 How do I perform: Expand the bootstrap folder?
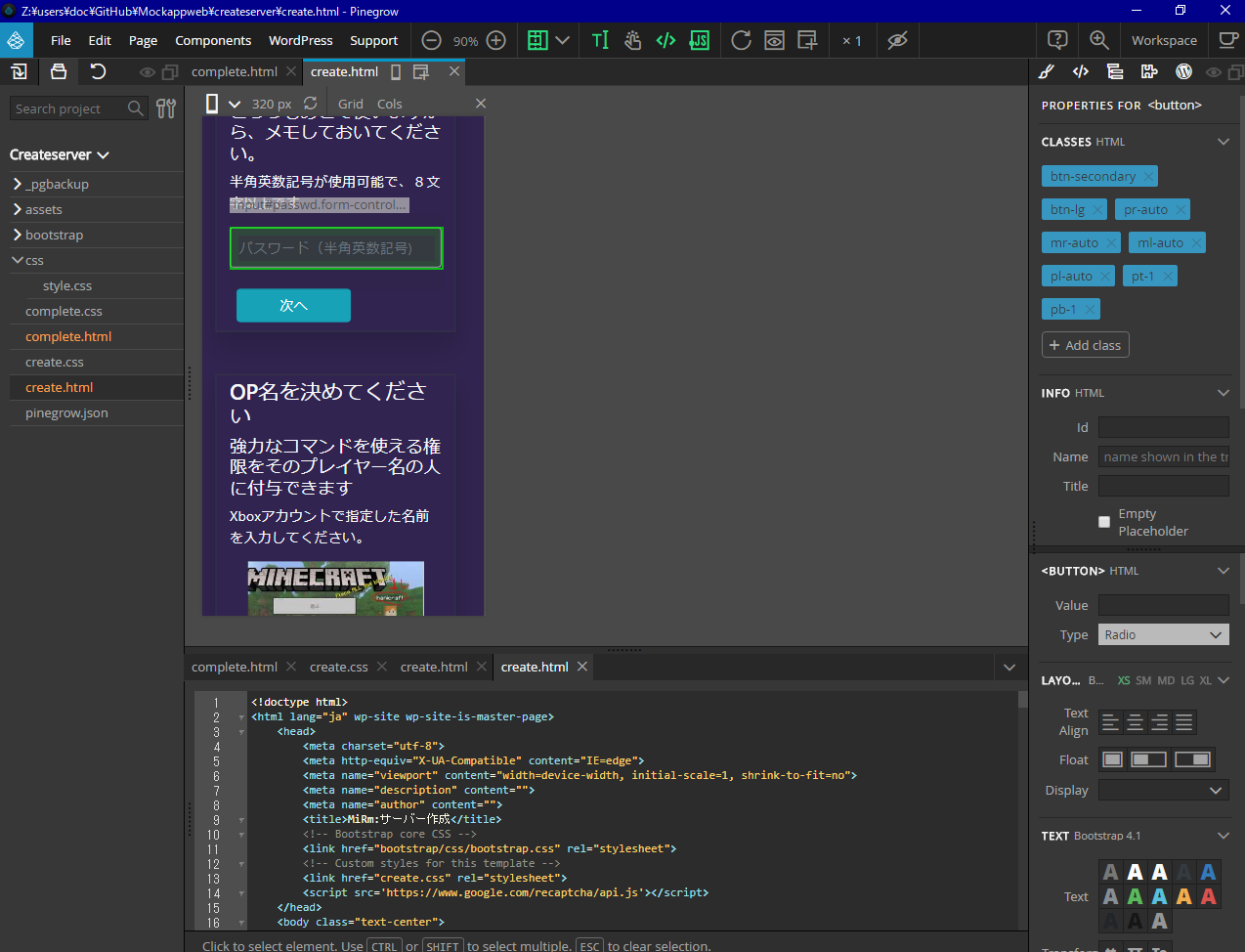click(18, 235)
